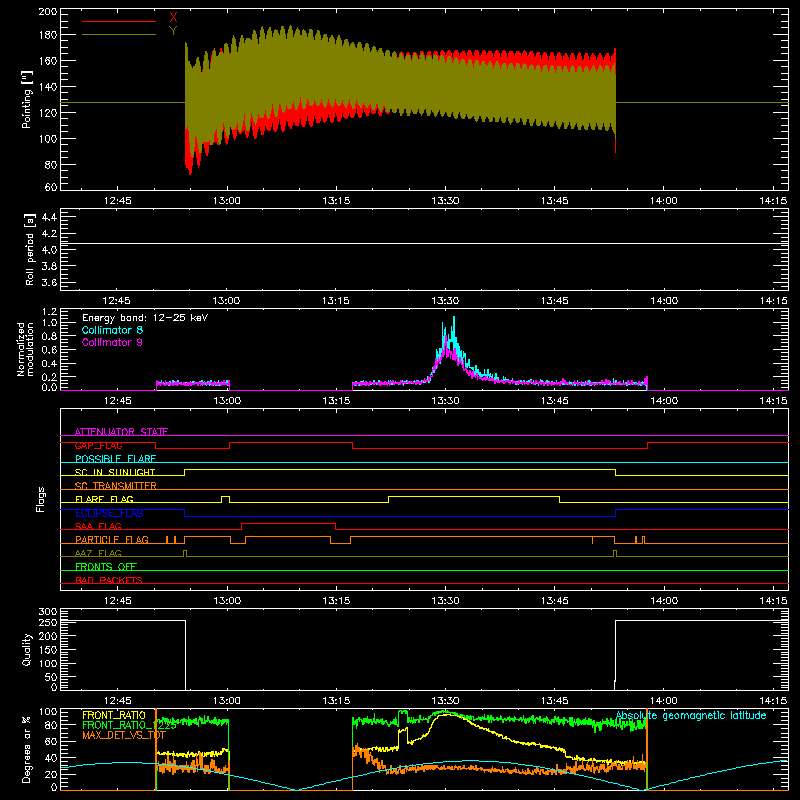Viewport: 800px width, 800px height.
Task: Click the 14:00 time label under Quality plot
Action: pos(664,701)
